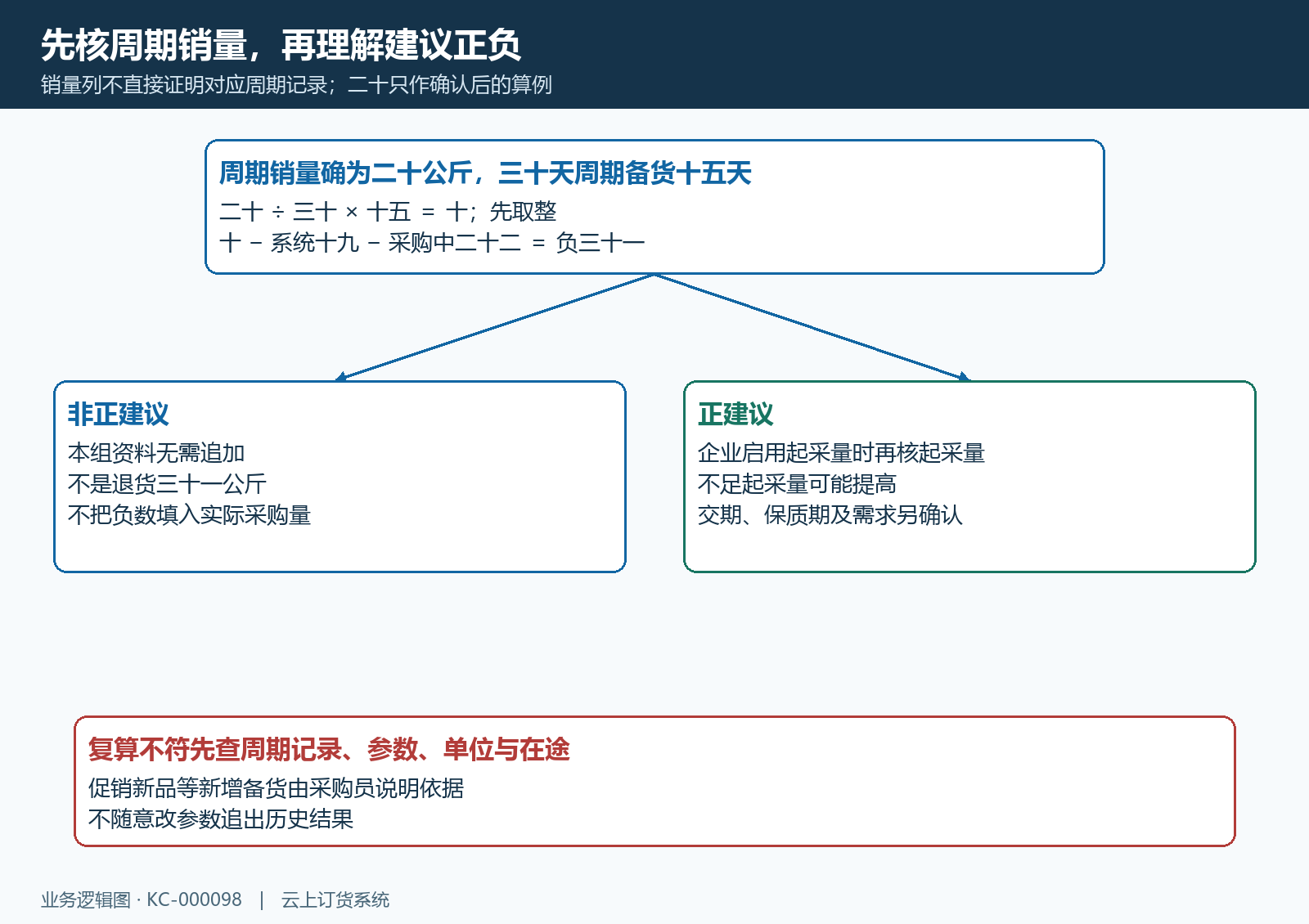Image resolution: width=1309 pixels, height=924 pixels.
Task: Select the 非正建议 heading
Action: tap(118, 415)
